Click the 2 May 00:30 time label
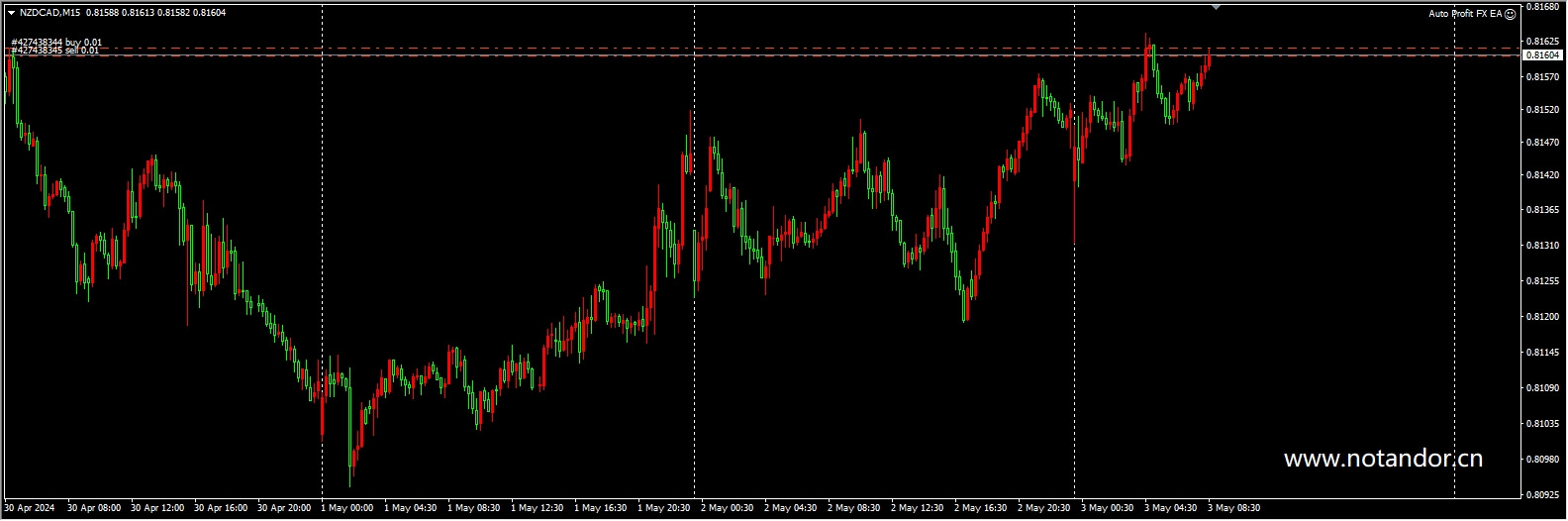 click(x=728, y=508)
